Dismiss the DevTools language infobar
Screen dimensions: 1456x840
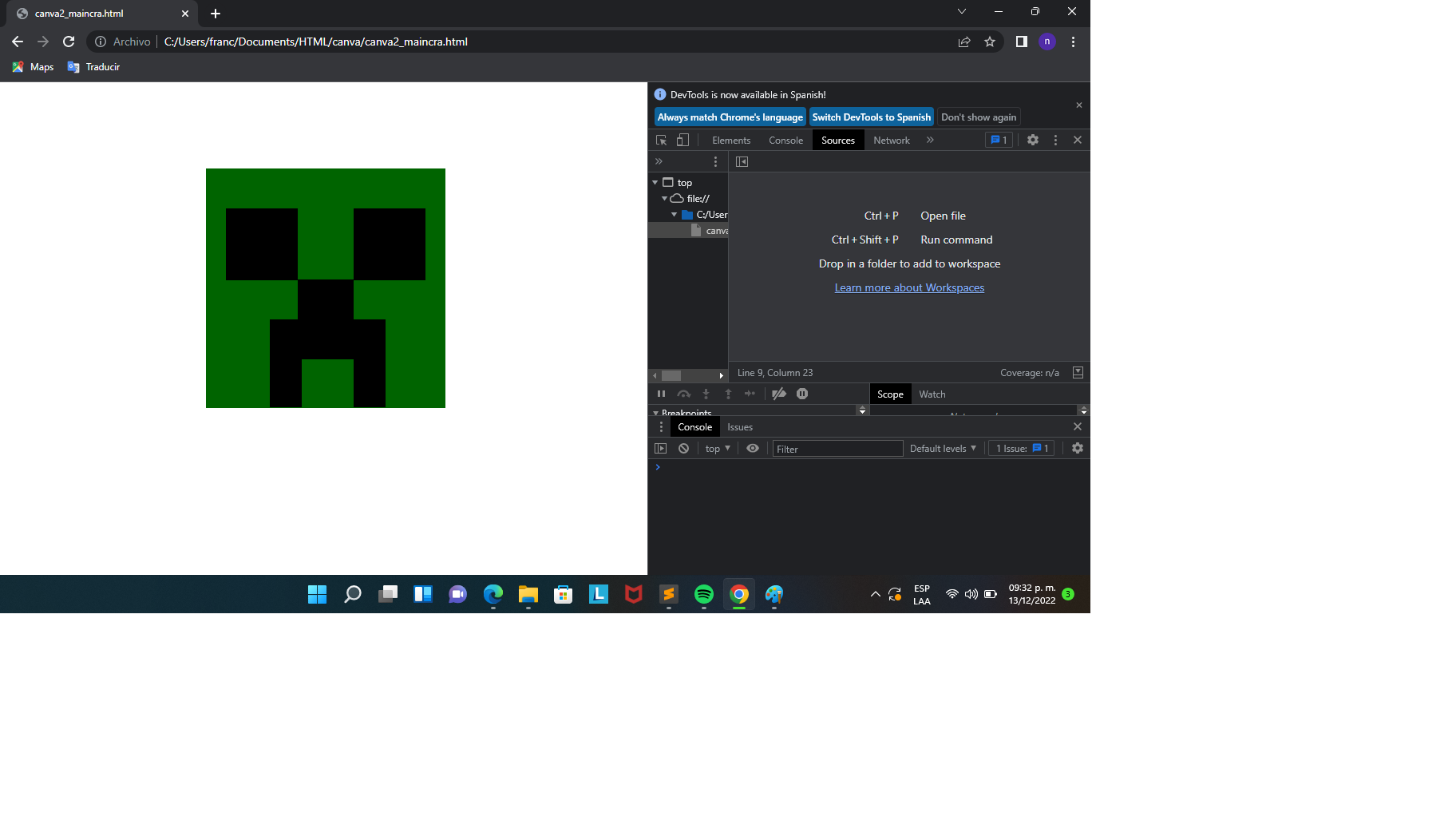(x=1079, y=105)
